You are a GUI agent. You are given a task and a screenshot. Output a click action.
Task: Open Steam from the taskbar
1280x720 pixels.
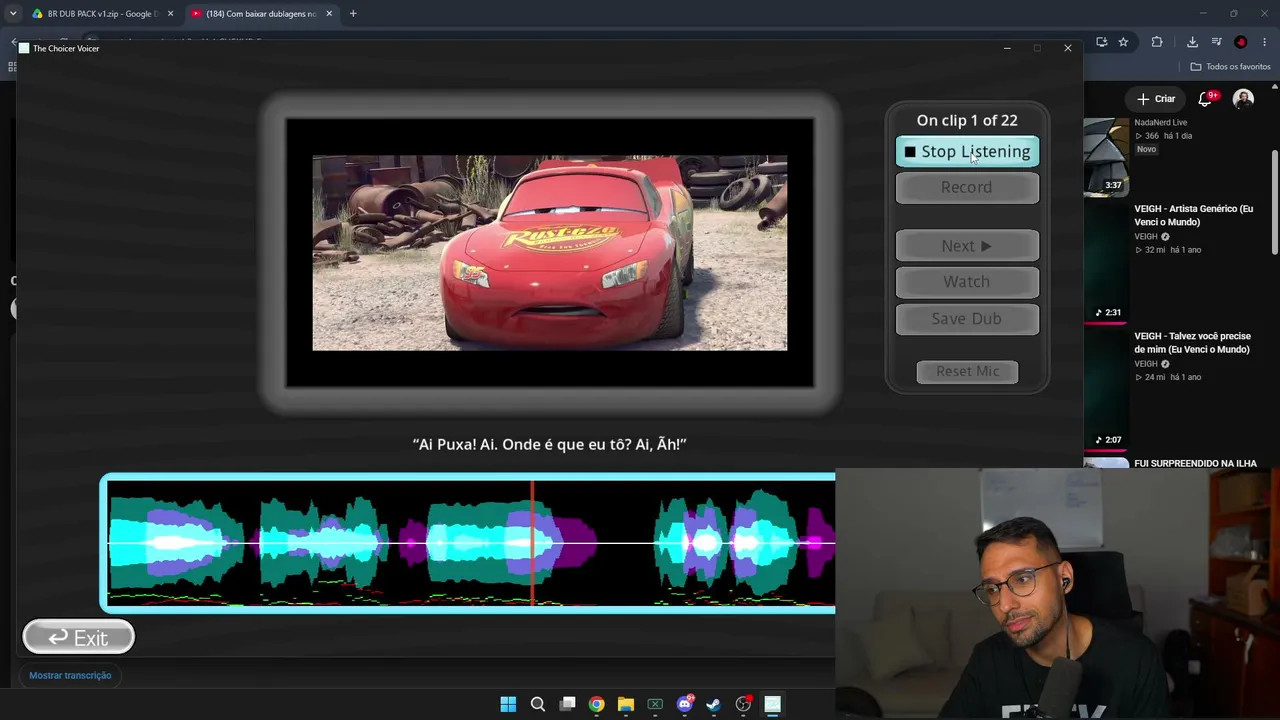pos(713,705)
